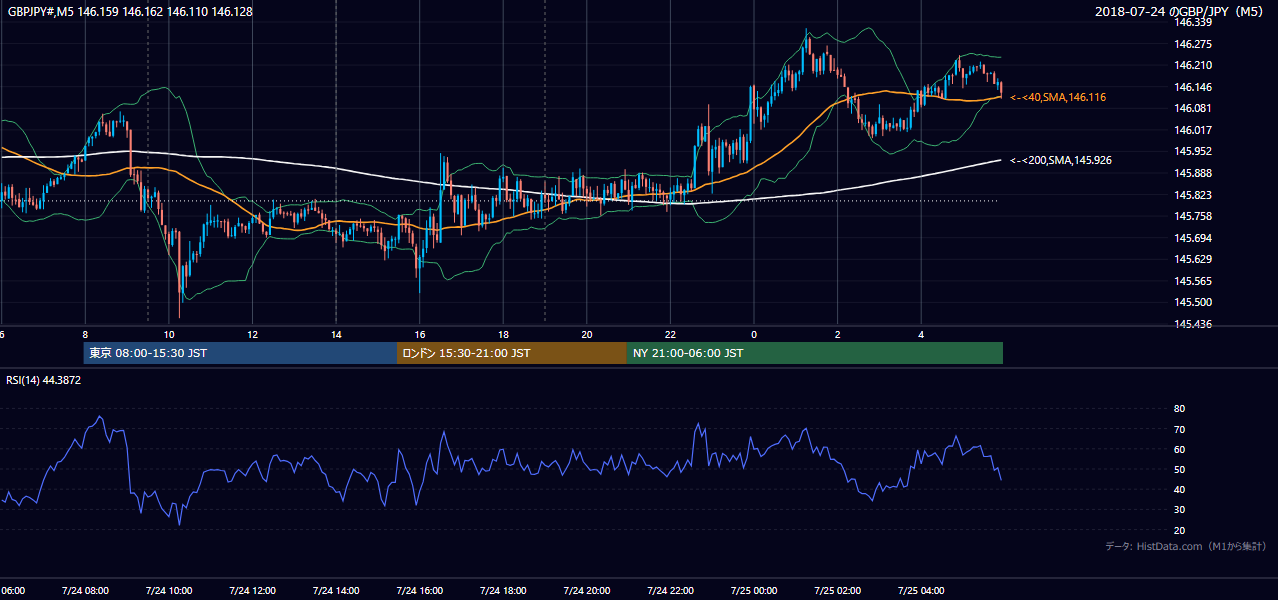Click the 145.888 price axis label
Image resolution: width=1278 pixels, height=600 pixels.
pyautogui.click(x=1192, y=173)
